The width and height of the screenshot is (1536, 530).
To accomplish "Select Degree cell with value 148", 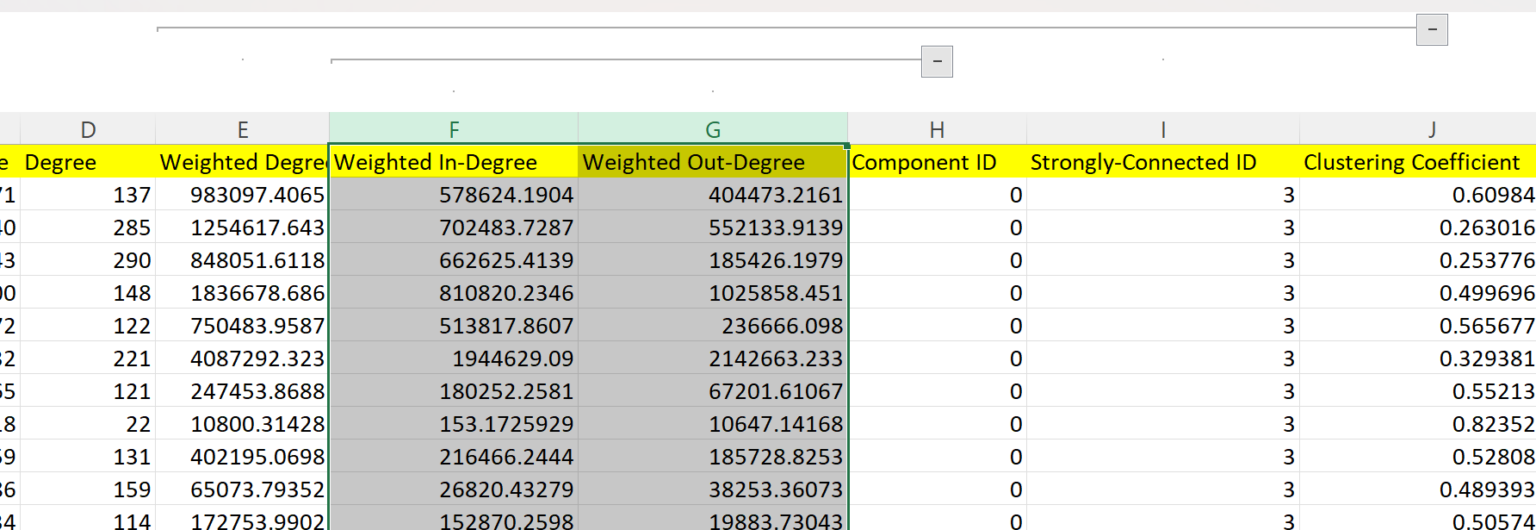I will coord(88,293).
